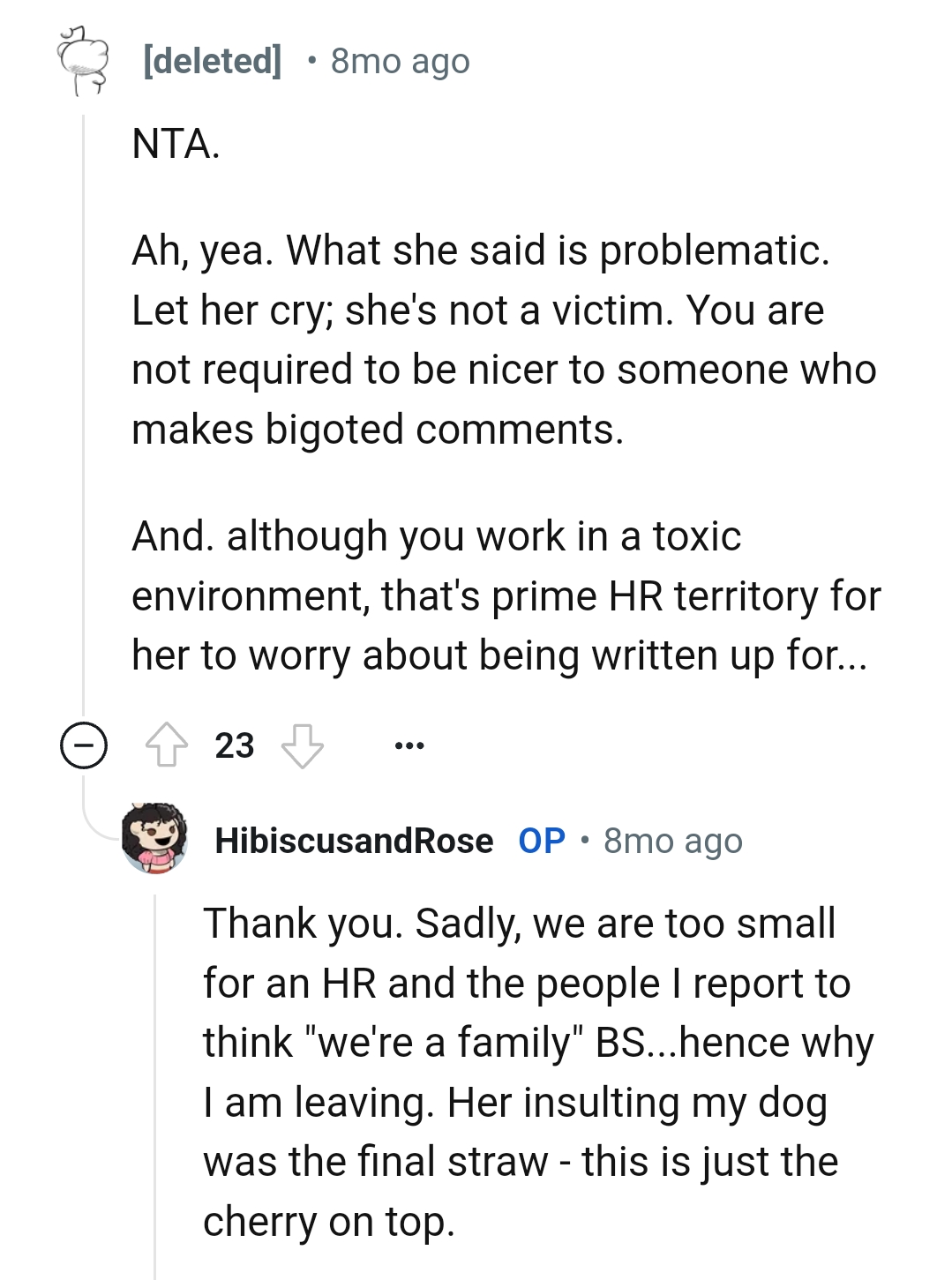The width and height of the screenshot is (952, 1280).
Task: Click the [deleted] username label
Action: (x=211, y=62)
